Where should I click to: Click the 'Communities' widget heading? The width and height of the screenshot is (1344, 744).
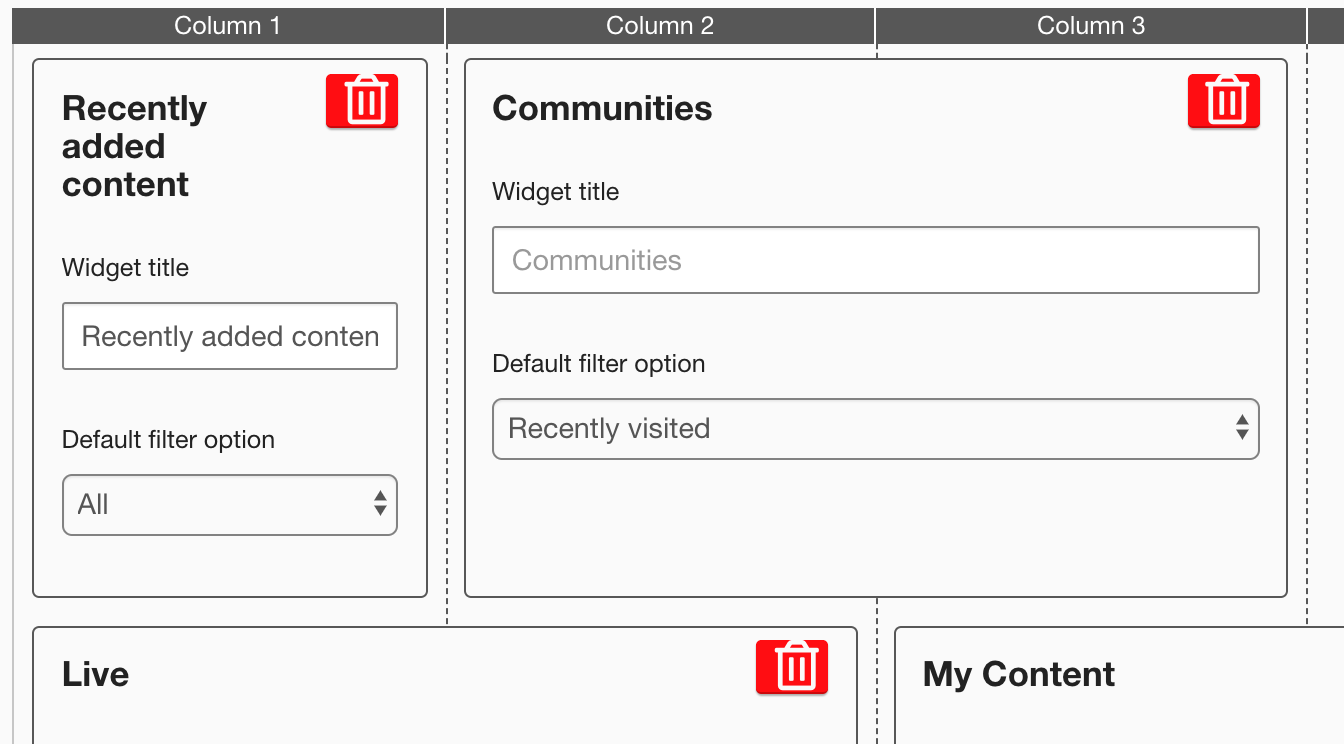tap(602, 108)
